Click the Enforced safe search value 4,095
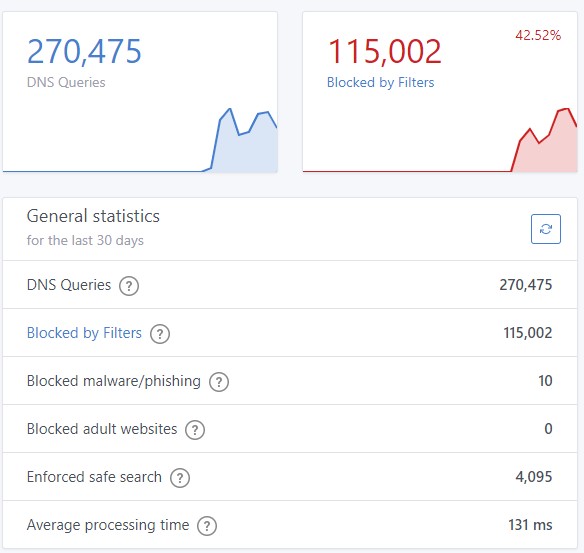 [x=534, y=477]
